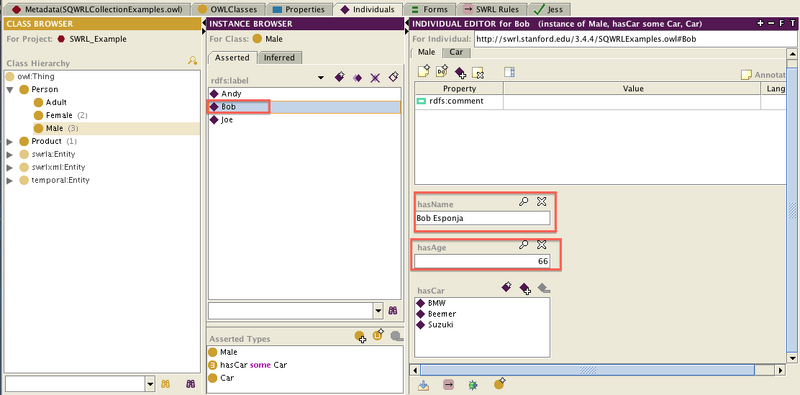Click the copy instance icon
Screen dimensions: 800x395
click(x=358, y=78)
